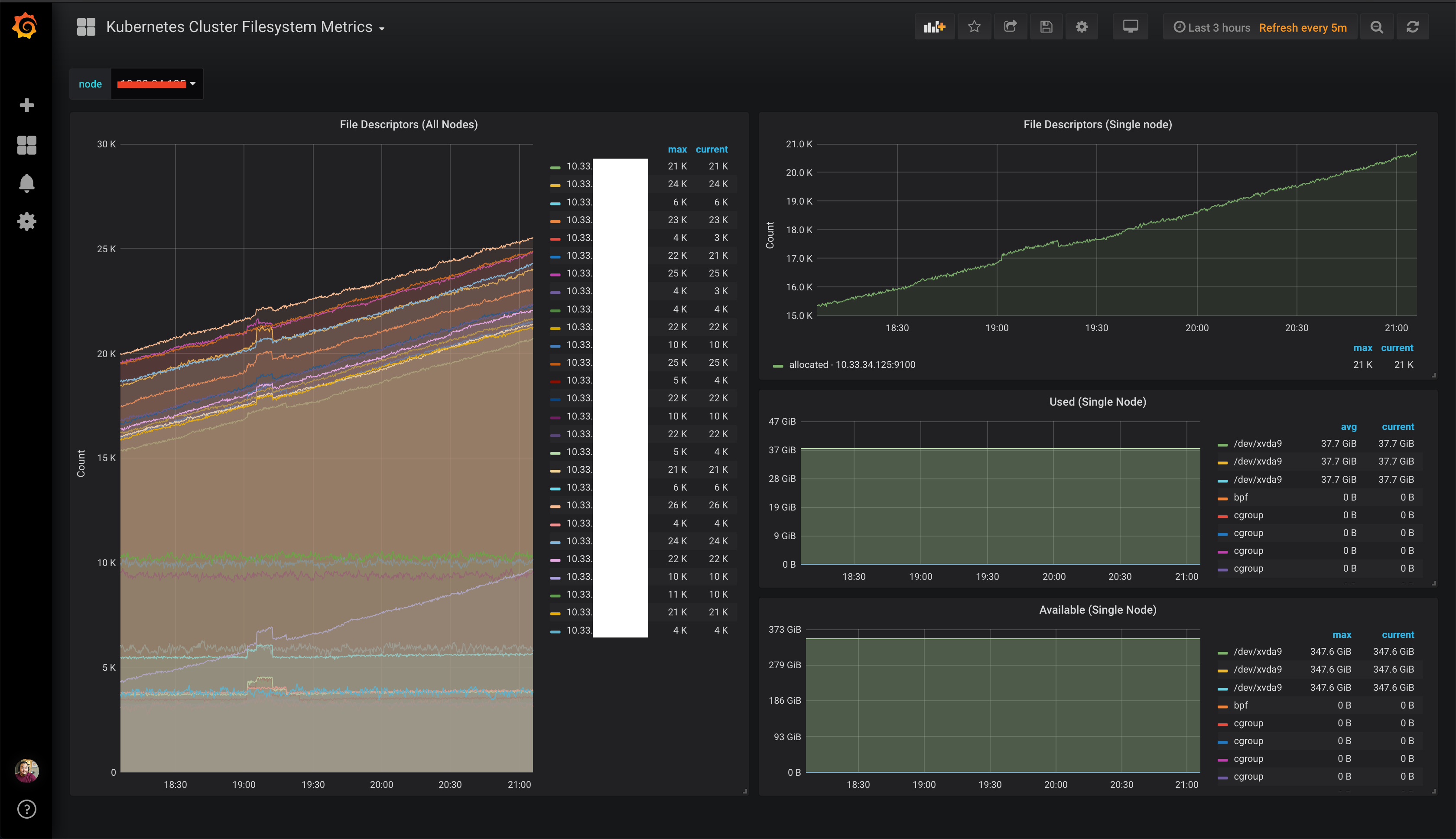This screenshot has height=839, width=1456.
Task: Toggle the bpf series in Used legend
Action: (x=1241, y=498)
